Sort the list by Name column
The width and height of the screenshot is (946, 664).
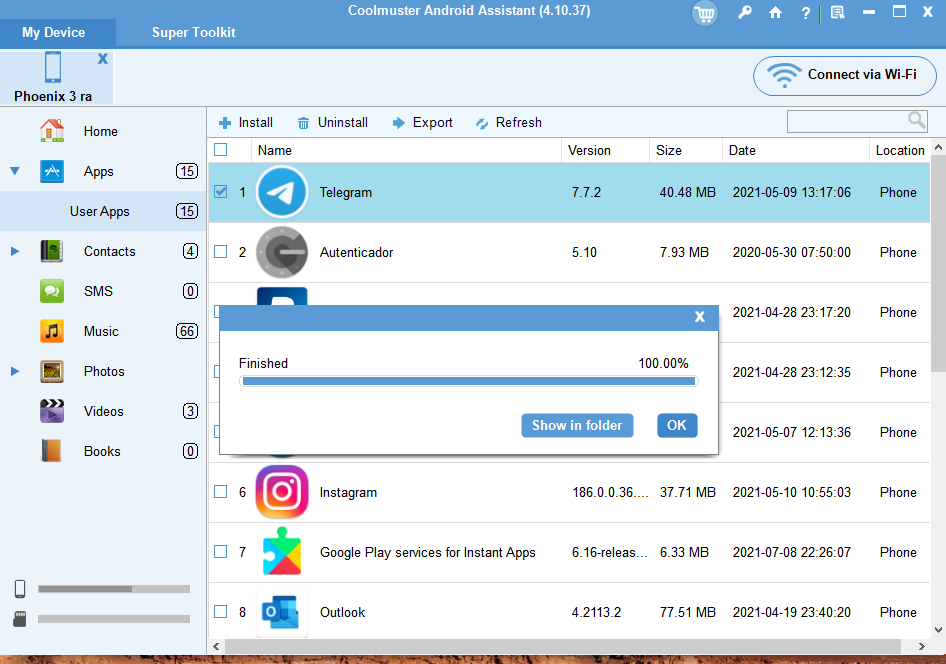(406, 150)
